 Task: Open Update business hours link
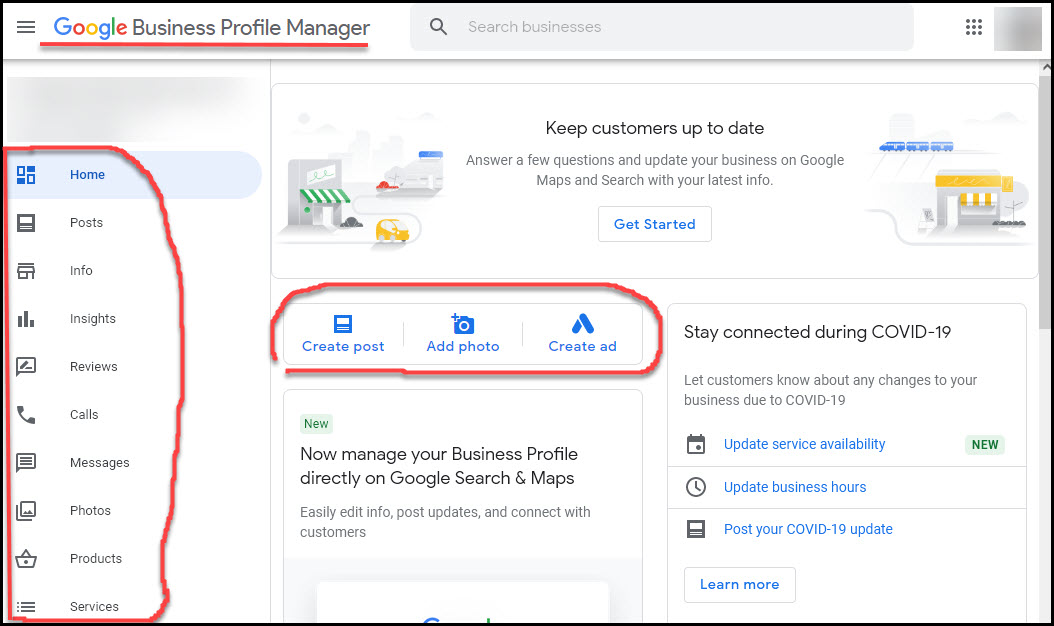coord(795,487)
